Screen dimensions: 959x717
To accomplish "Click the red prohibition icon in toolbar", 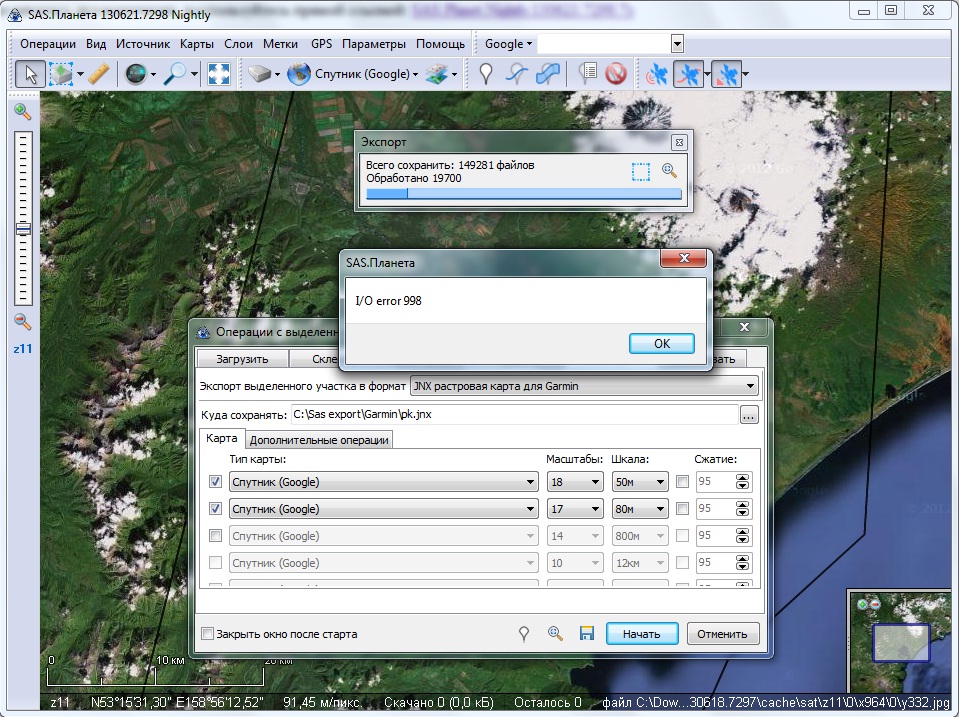I will click(616, 73).
